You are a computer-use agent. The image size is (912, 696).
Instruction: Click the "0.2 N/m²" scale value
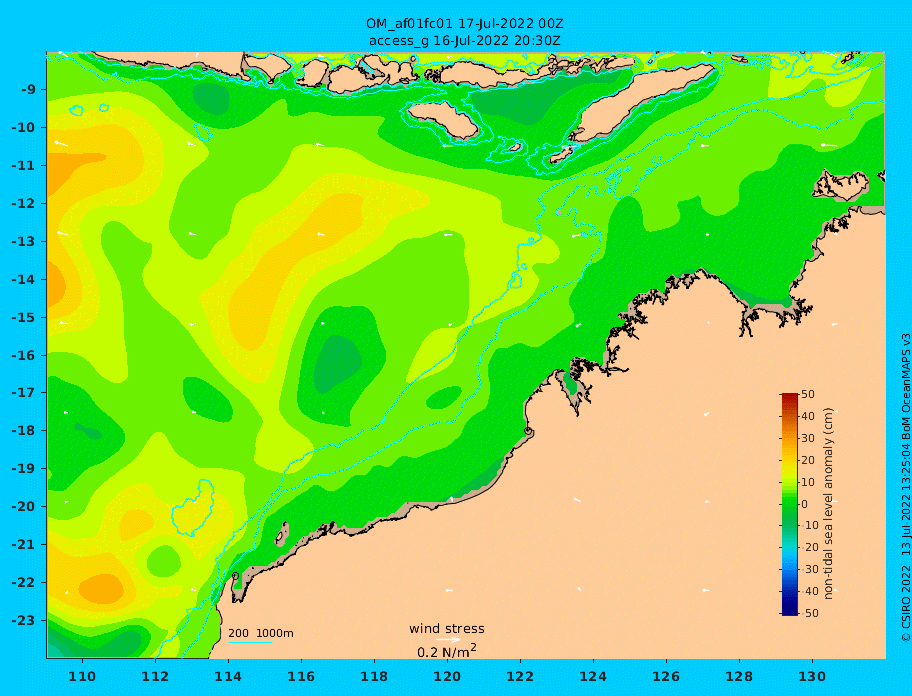click(447, 651)
